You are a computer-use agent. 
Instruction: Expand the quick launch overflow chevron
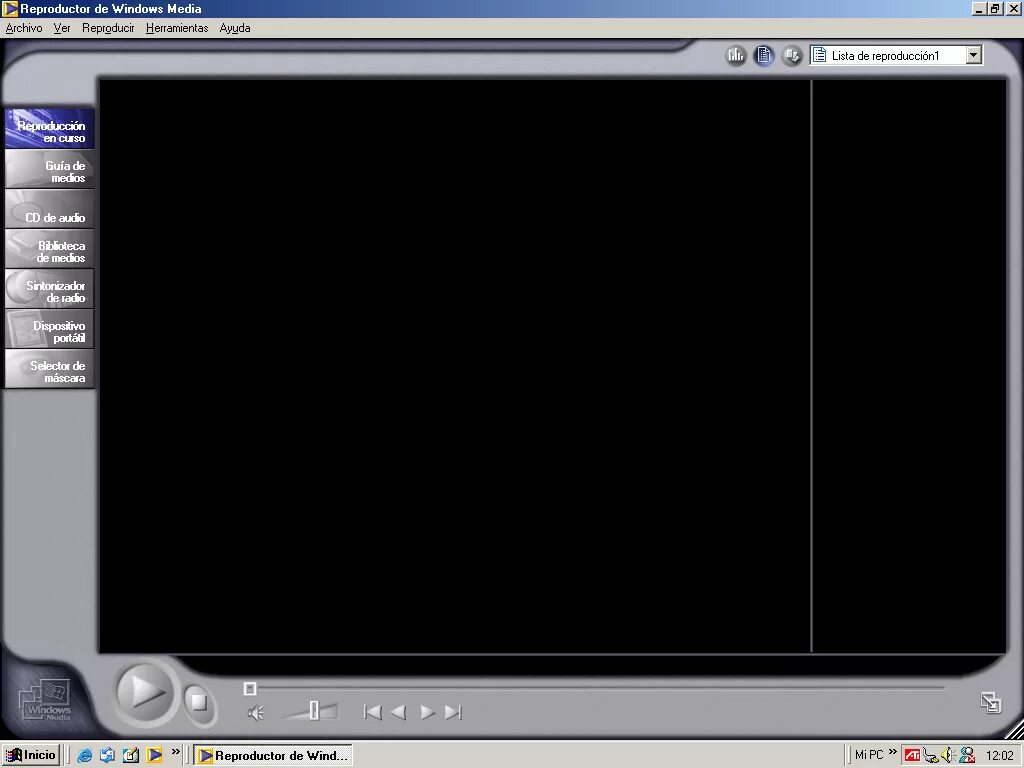click(175, 752)
